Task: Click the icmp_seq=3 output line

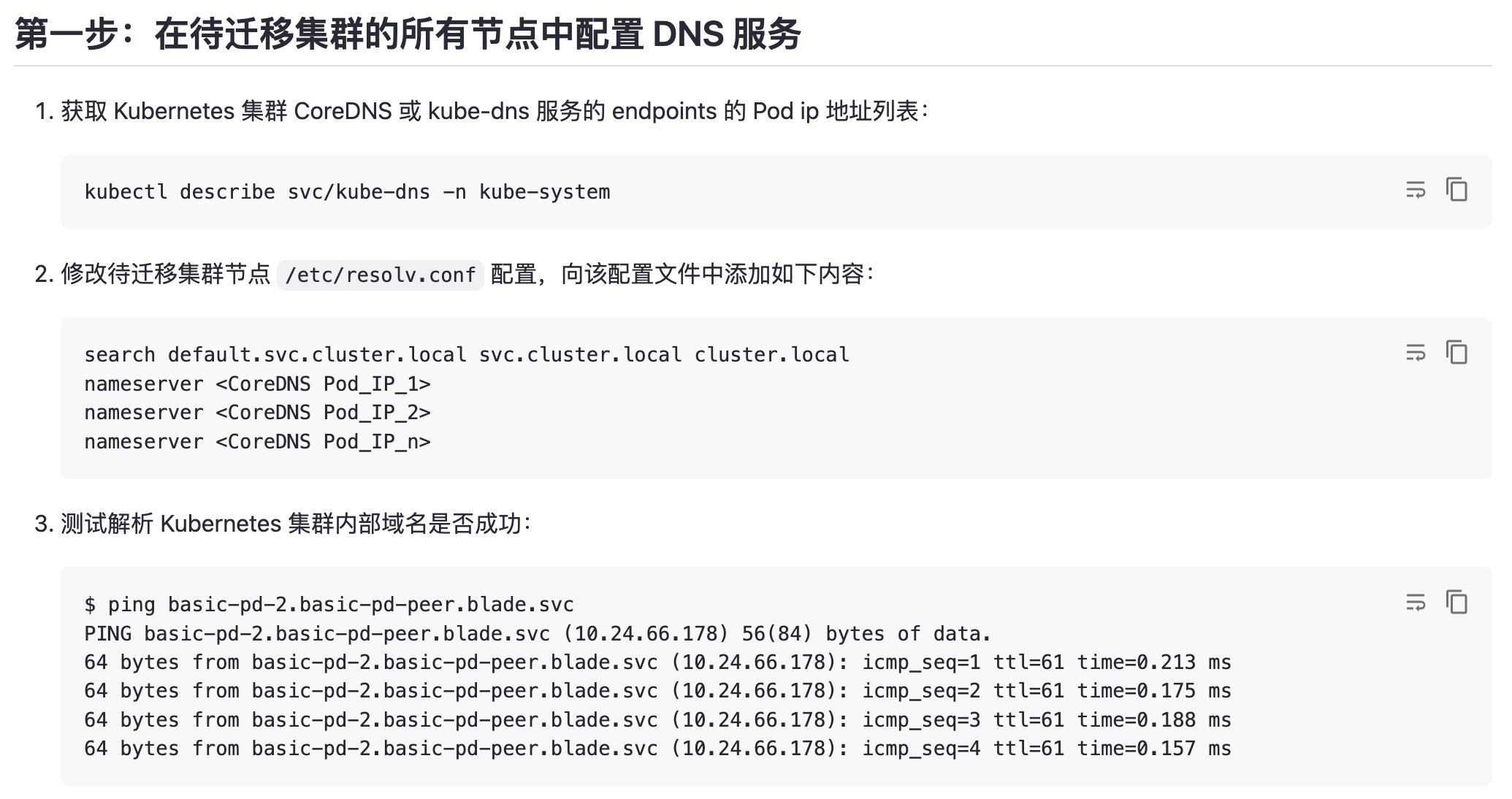Action: tap(657, 720)
